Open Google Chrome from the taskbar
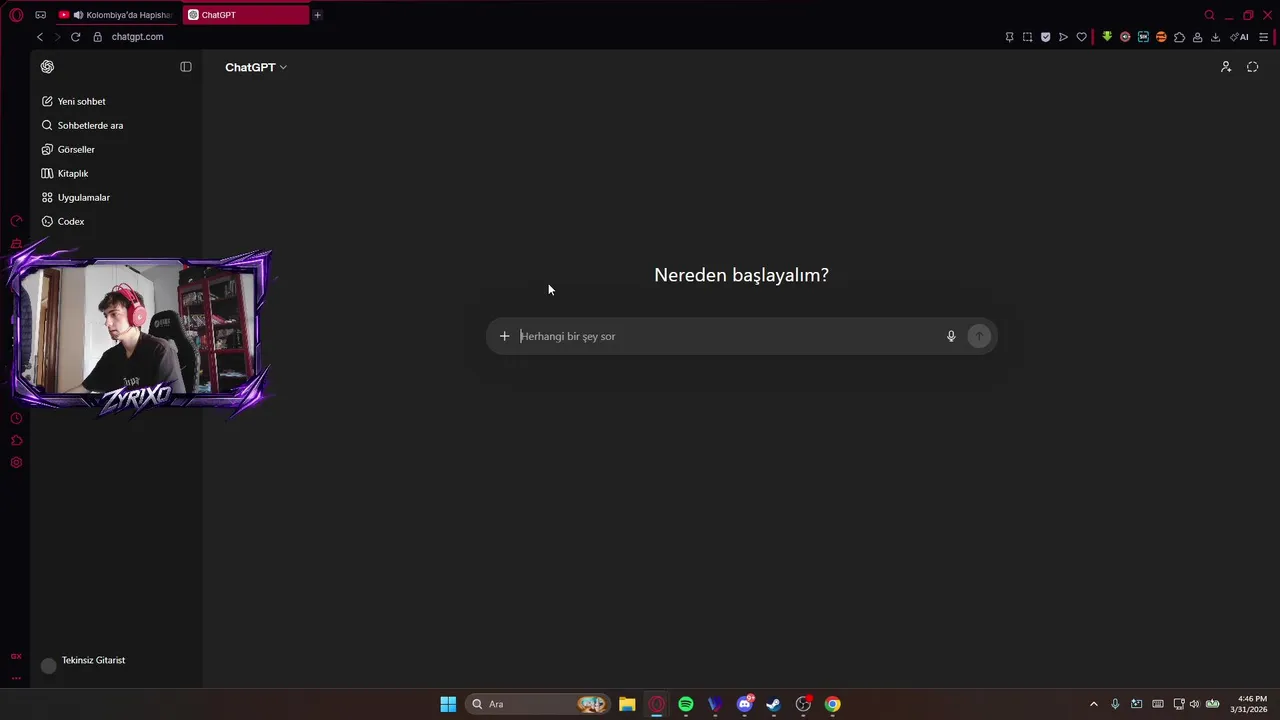This screenshot has width=1280, height=720. [x=832, y=704]
